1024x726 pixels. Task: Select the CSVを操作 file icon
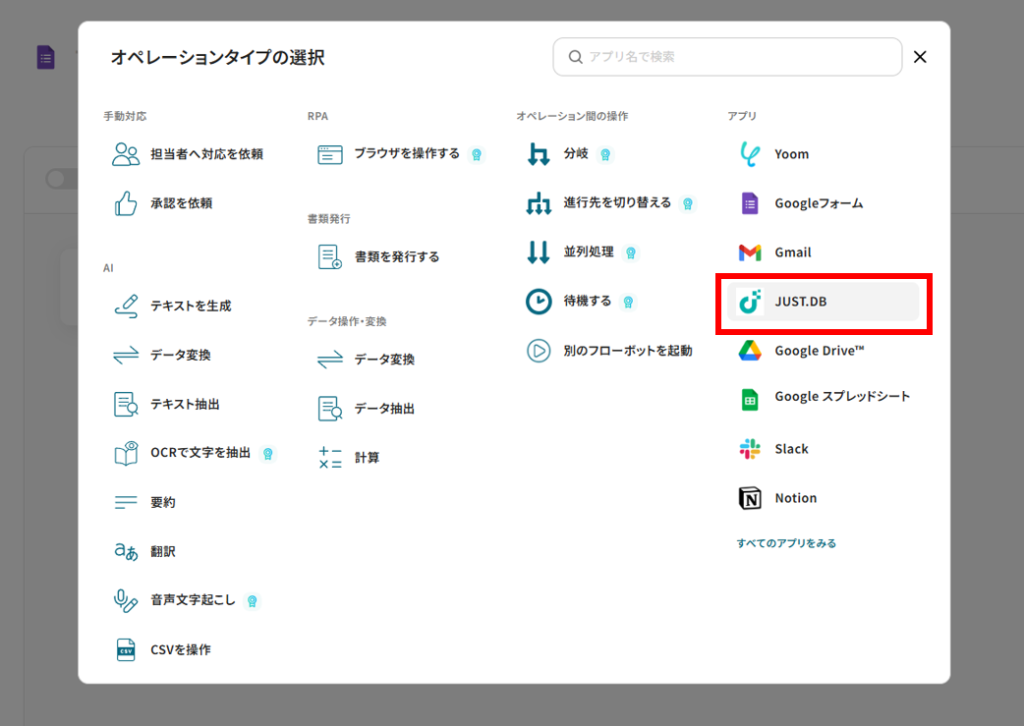[x=126, y=649]
